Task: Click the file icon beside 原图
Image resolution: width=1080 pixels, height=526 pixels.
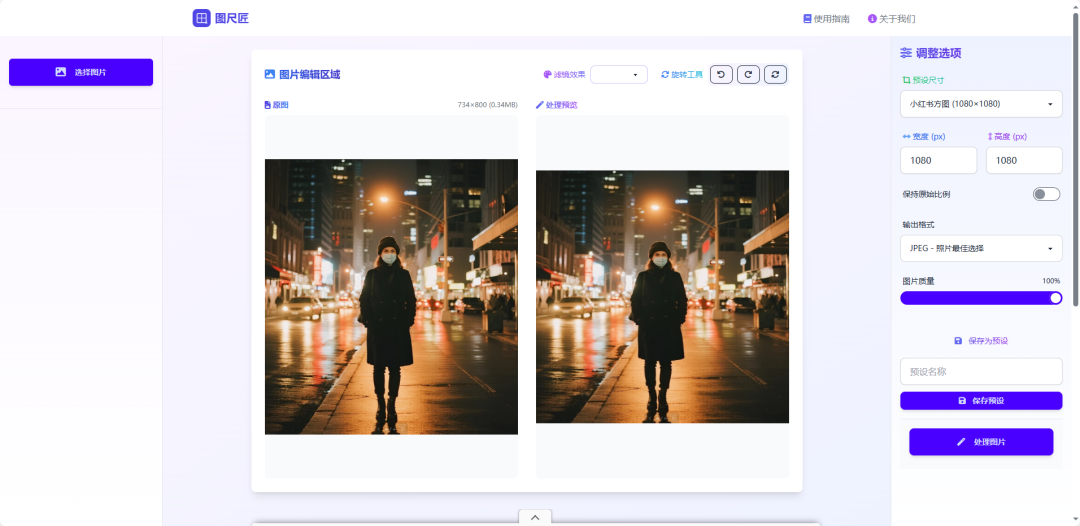Action: pos(268,105)
